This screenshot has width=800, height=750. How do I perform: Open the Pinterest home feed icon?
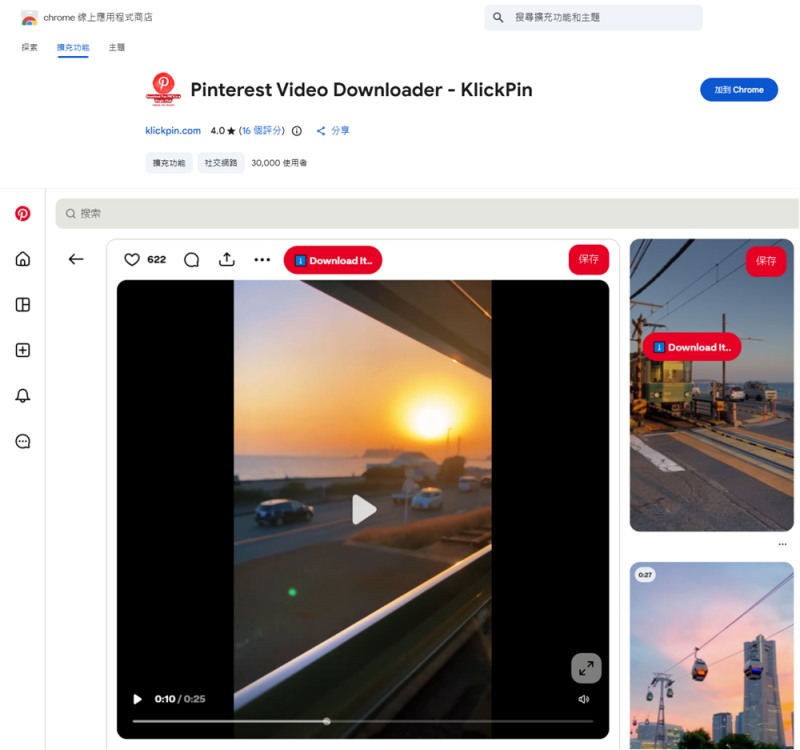(x=22, y=213)
